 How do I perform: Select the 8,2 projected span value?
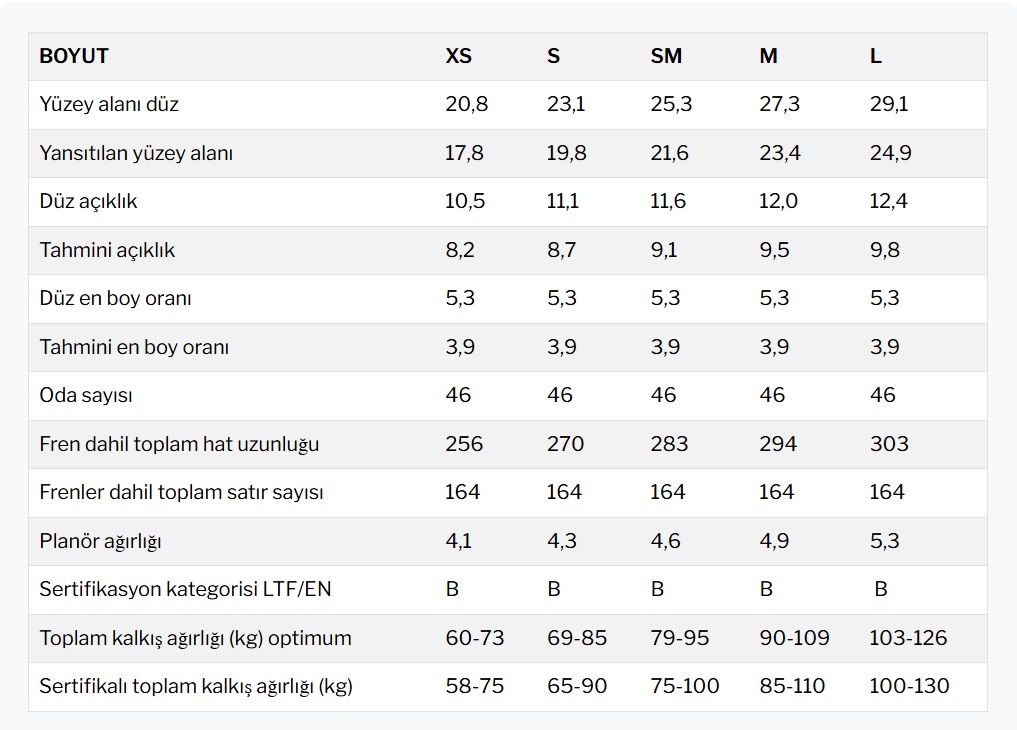(460, 250)
